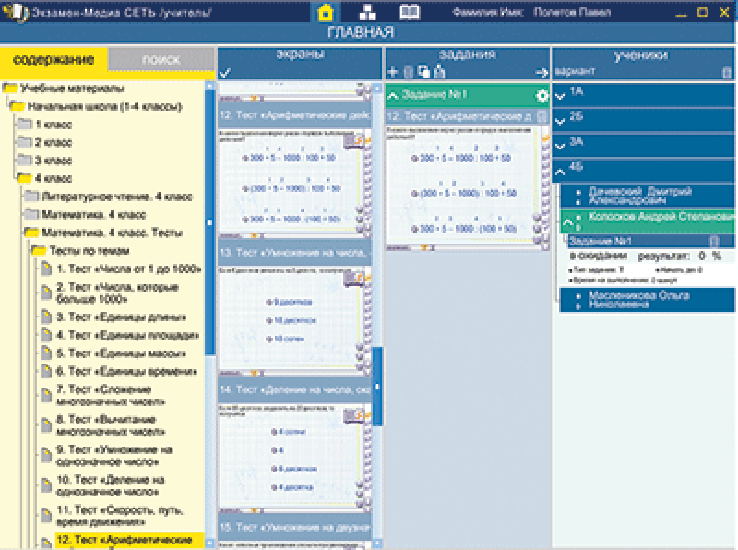Click the 15. Тест «Умножение на двузначное» header
Screen dimensions: 738x550
(295, 527)
